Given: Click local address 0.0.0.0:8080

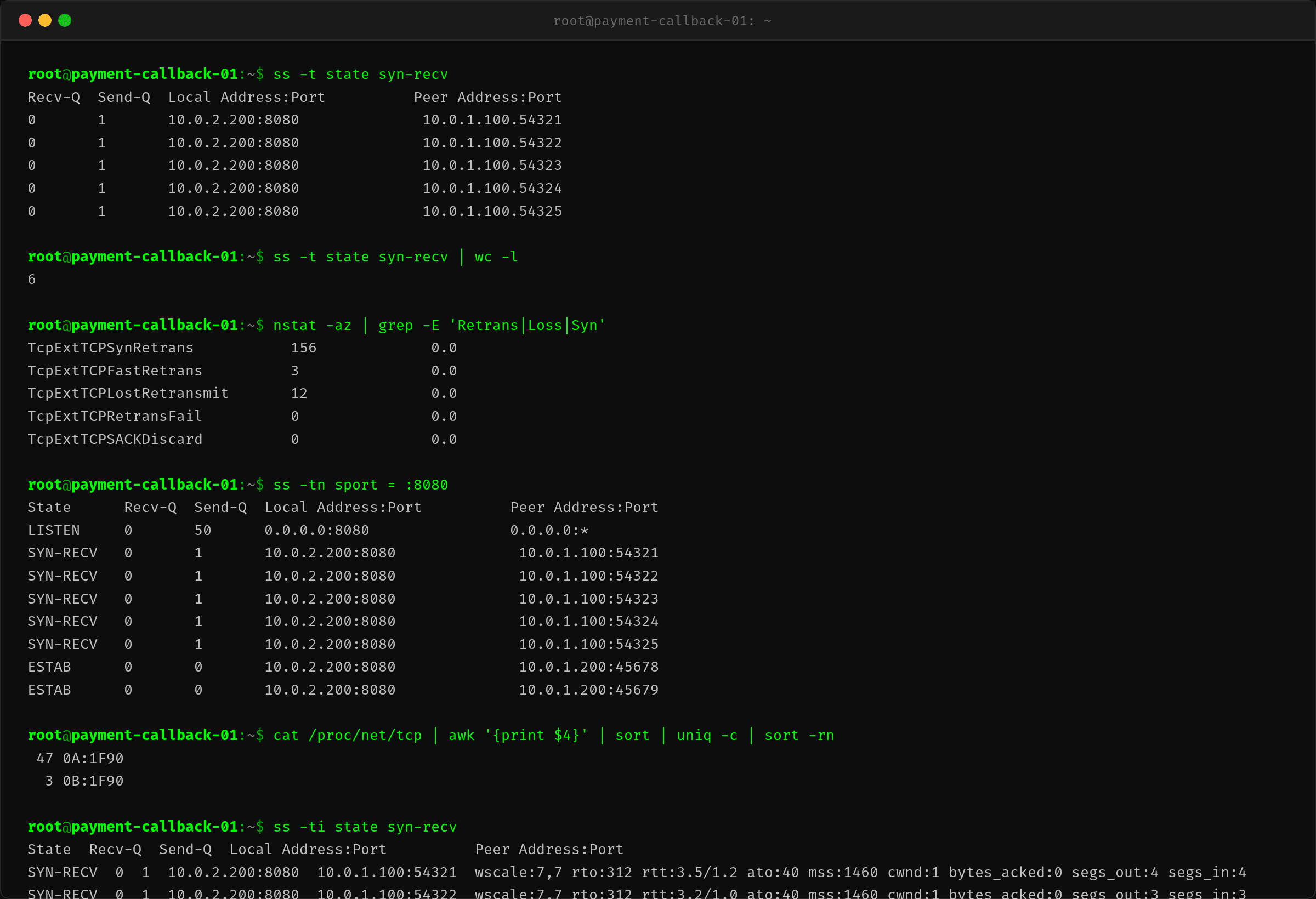Looking at the screenshot, I should [317, 531].
